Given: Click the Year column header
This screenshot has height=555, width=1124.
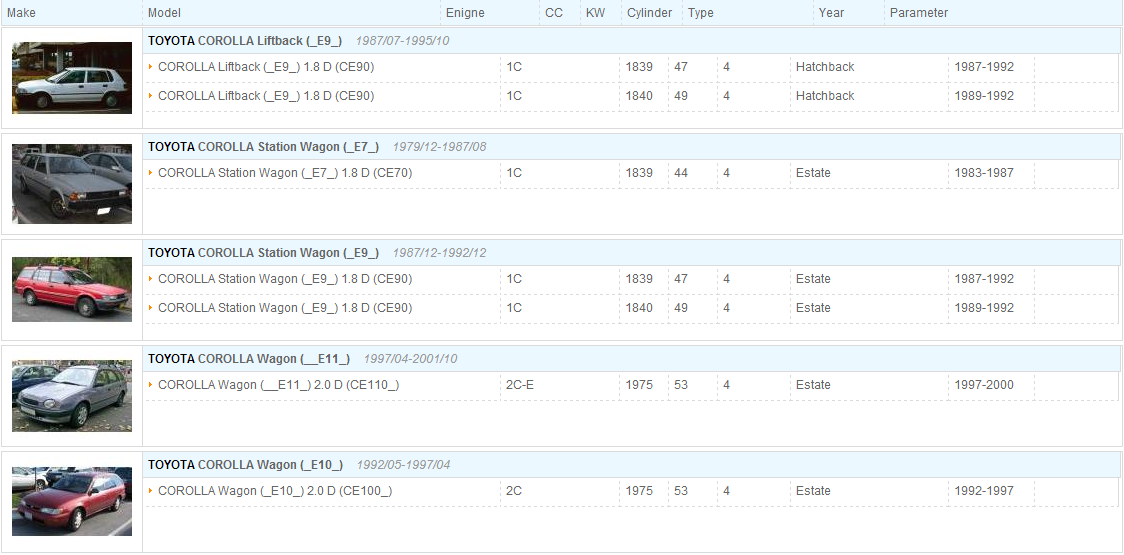Looking at the screenshot, I should point(831,13).
